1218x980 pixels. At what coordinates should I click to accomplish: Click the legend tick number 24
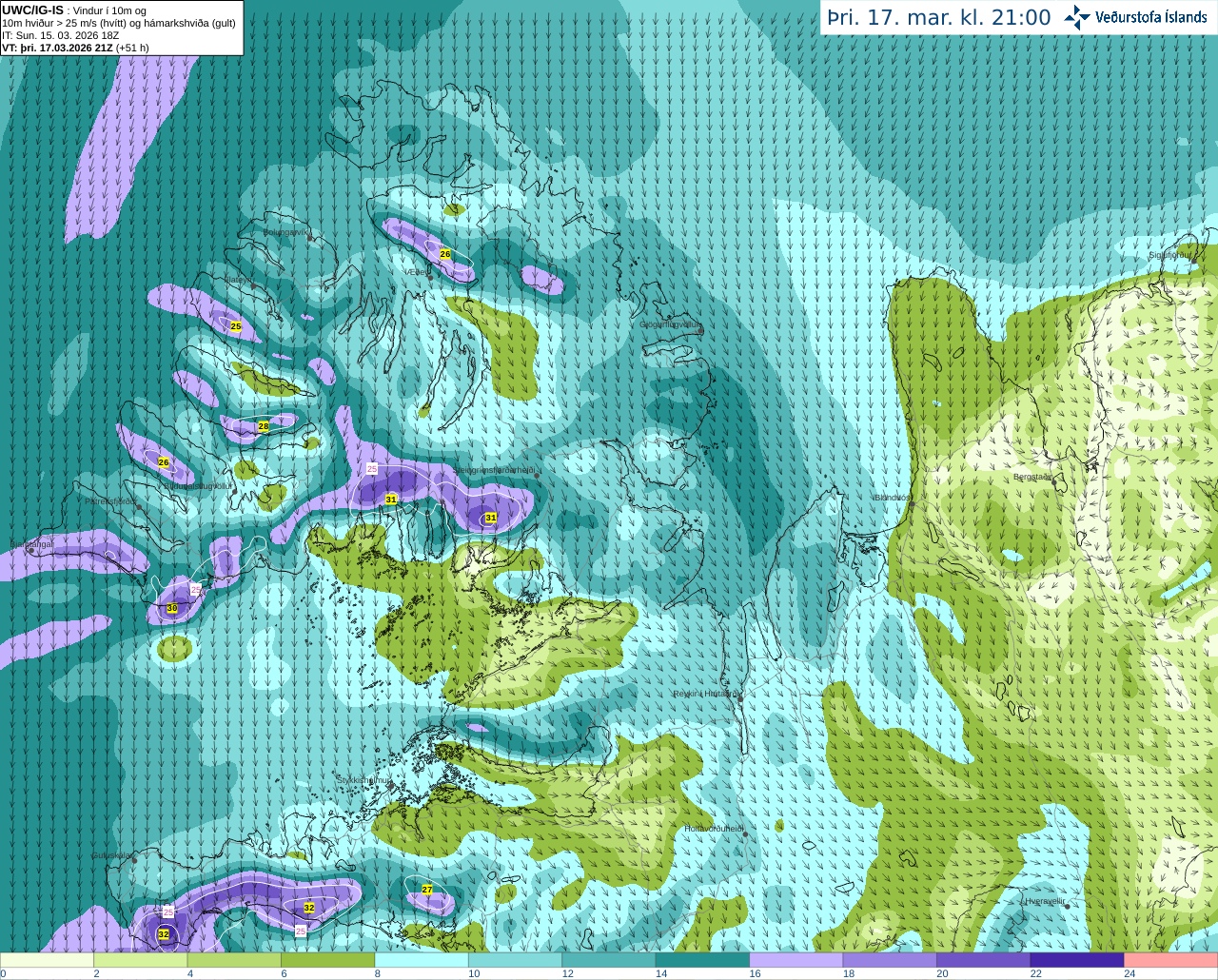tap(1130, 973)
